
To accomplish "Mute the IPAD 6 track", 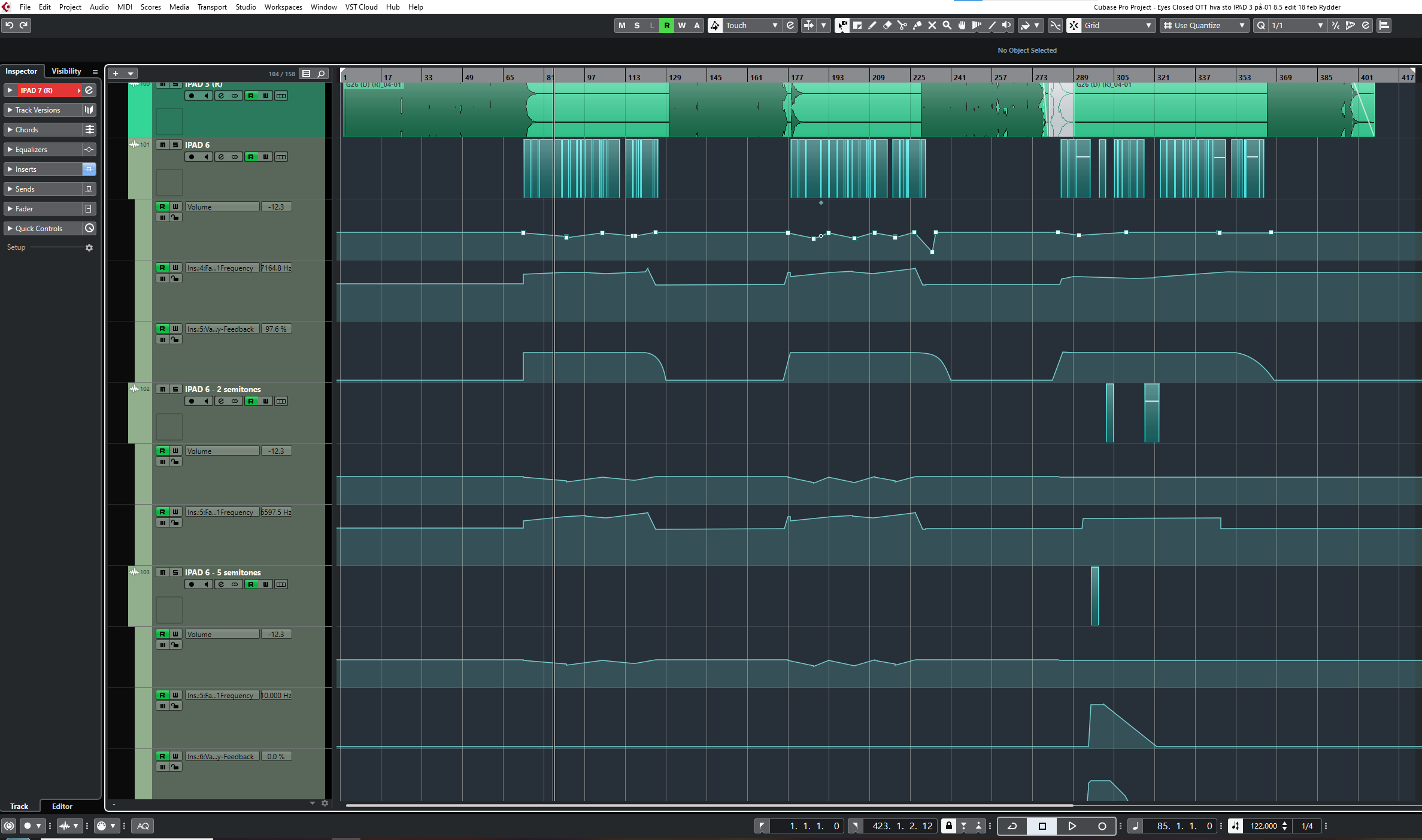I will (x=162, y=145).
